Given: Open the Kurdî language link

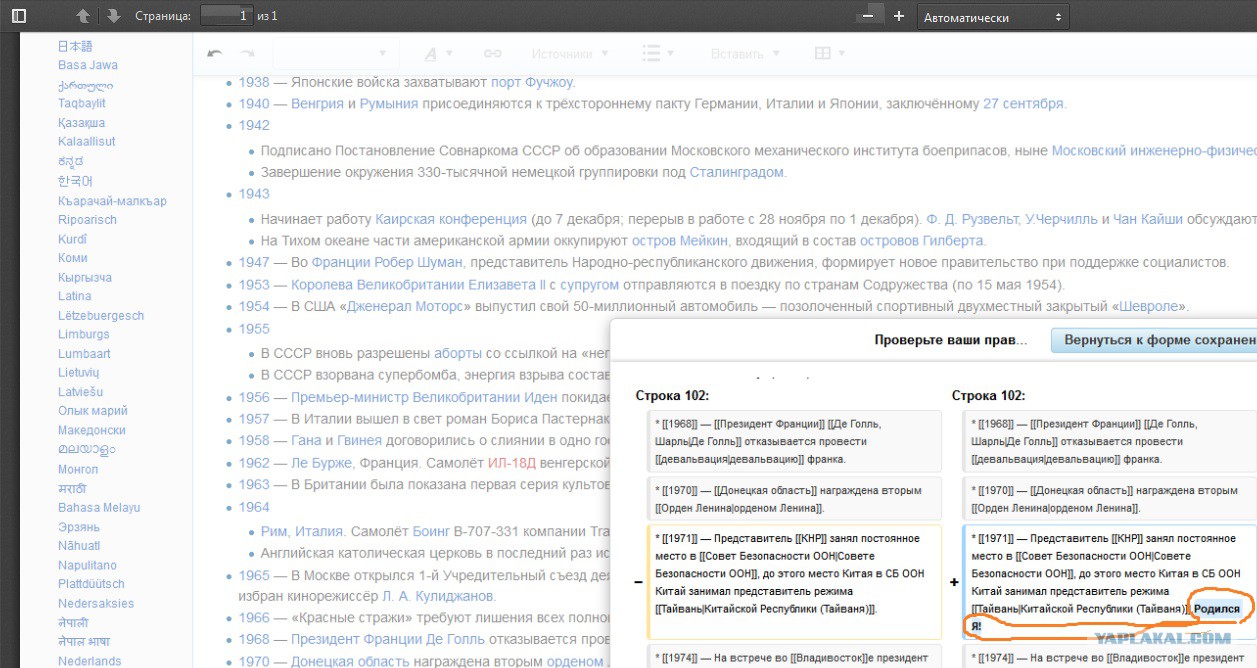Looking at the screenshot, I should coord(73,239).
